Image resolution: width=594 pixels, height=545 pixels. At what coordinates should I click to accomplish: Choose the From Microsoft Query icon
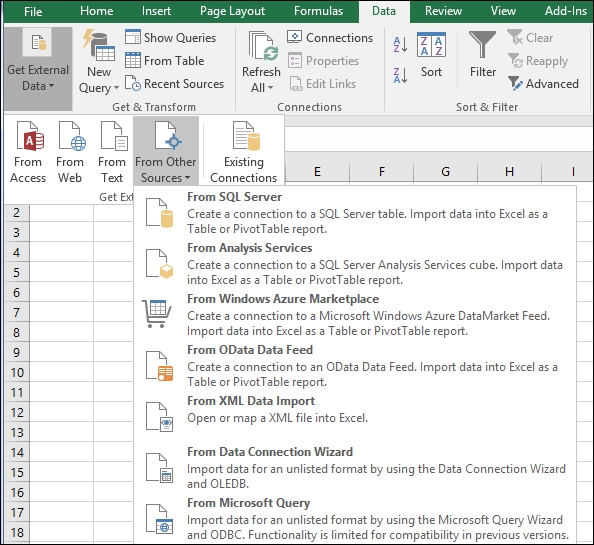coord(159,519)
